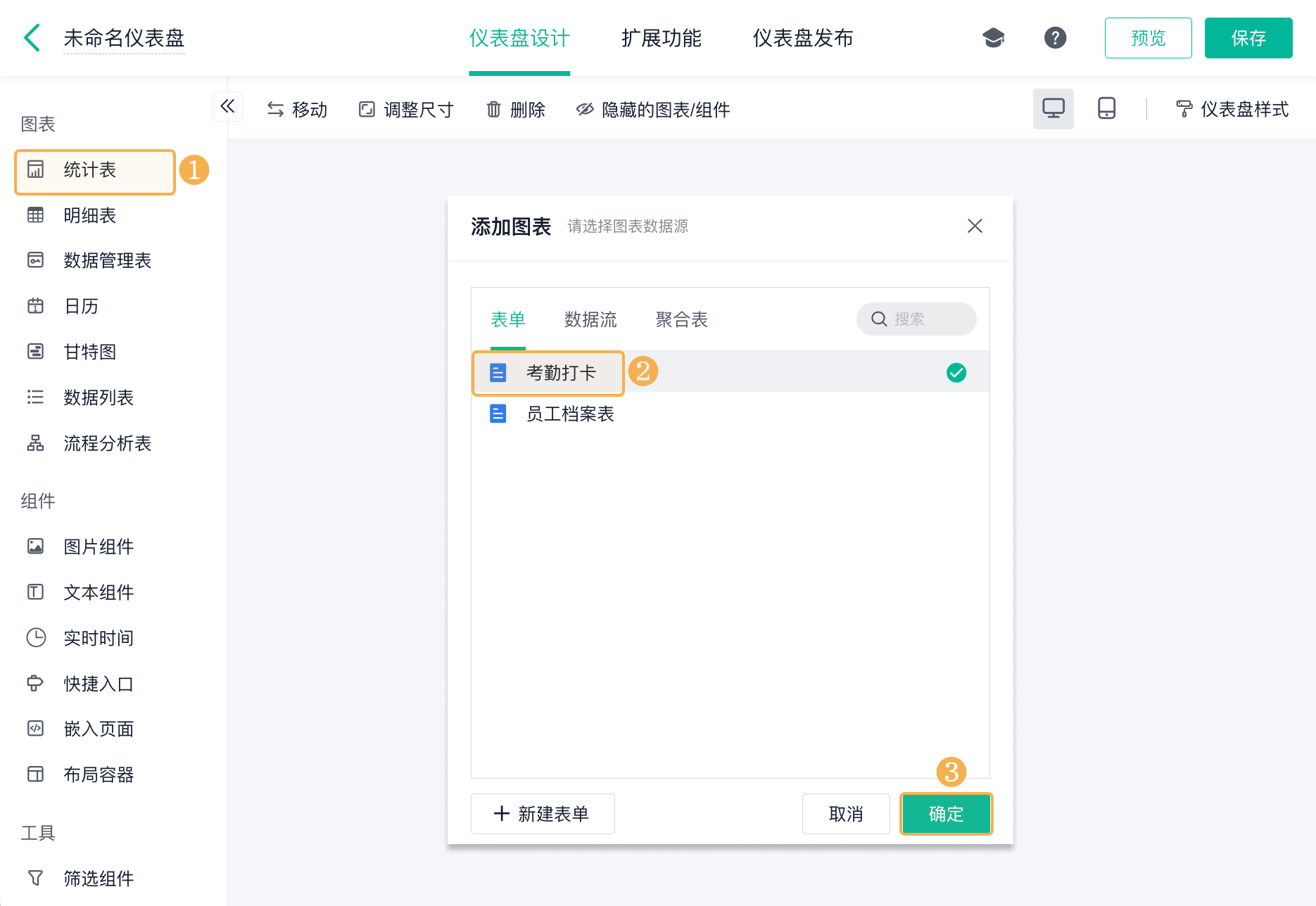The image size is (1316, 906).
Task: Click the 预览 button
Action: pyautogui.click(x=1148, y=38)
